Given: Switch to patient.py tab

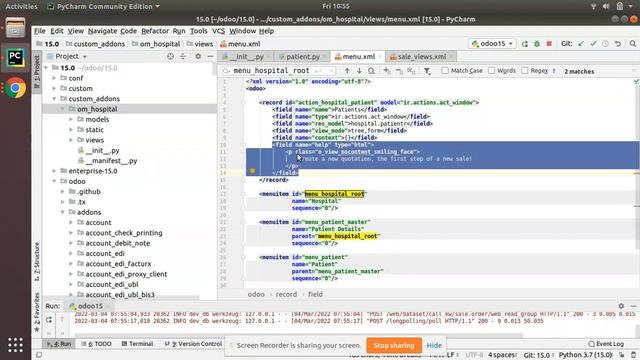Looking at the screenshot, I should [x=302, y=57].
